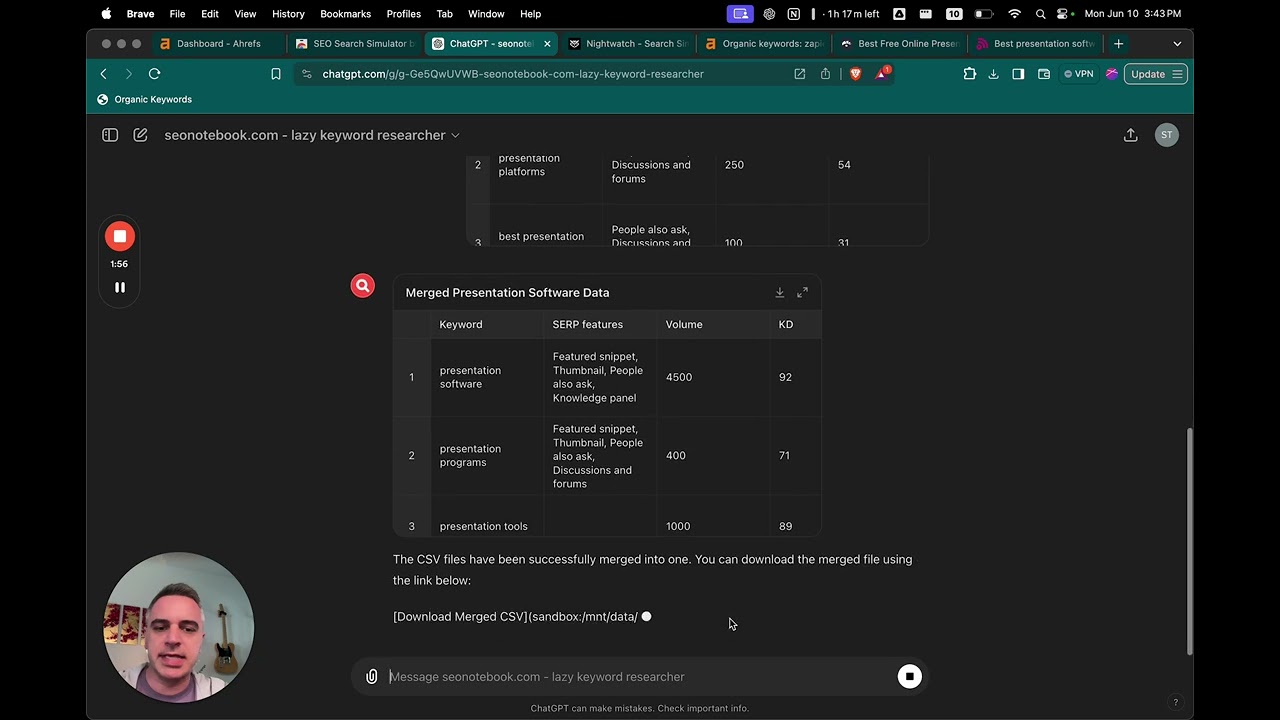Switch to Best Free Online Presentation tab
The image size is (1280, 720).
(x=900, y=44)
